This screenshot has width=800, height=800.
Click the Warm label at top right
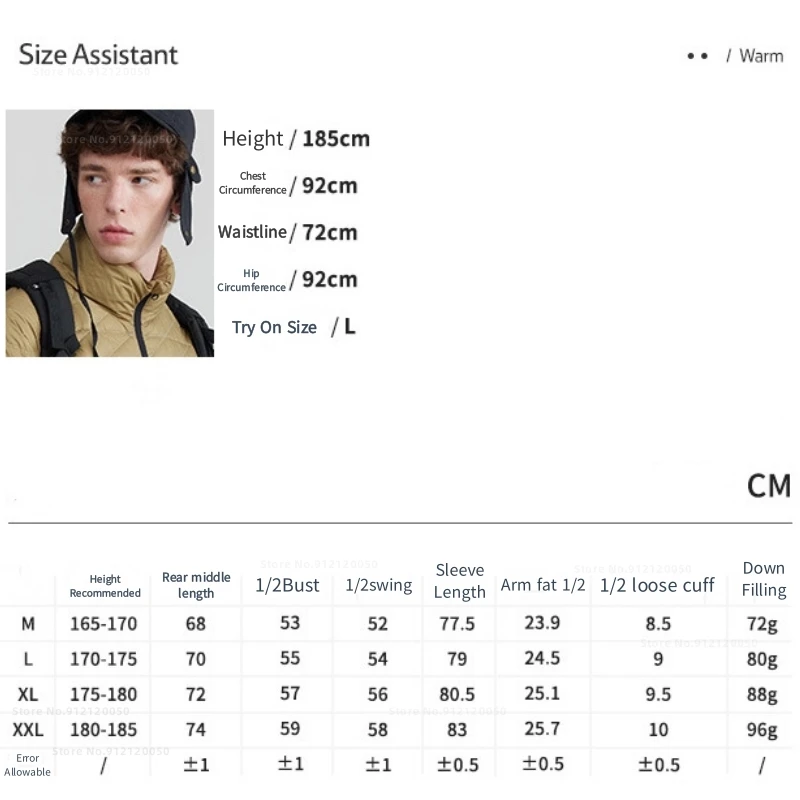[761, 56]
